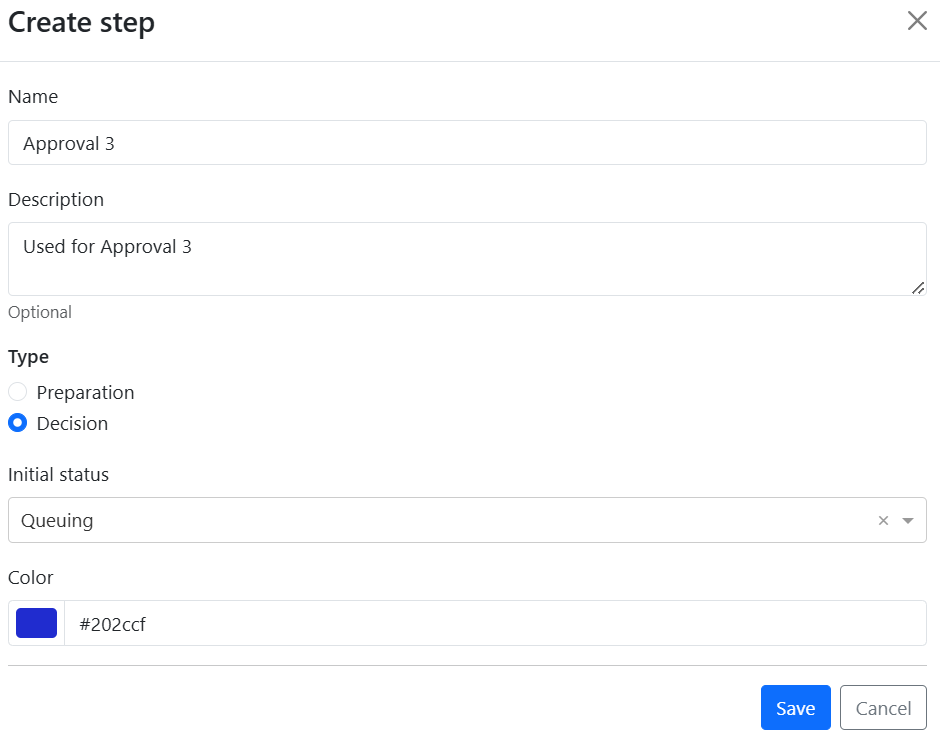Click the Preparation label text
Viewport: 940px width, 742px height.
click(85, 393)
